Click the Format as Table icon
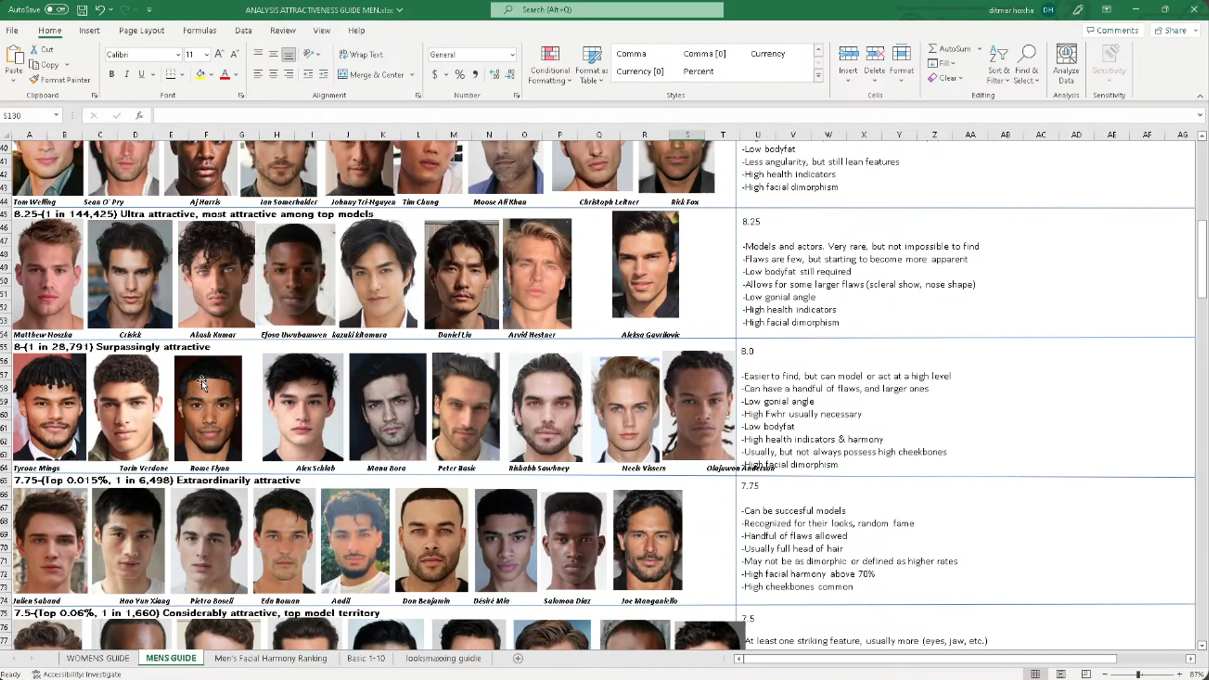 [591, 64]
